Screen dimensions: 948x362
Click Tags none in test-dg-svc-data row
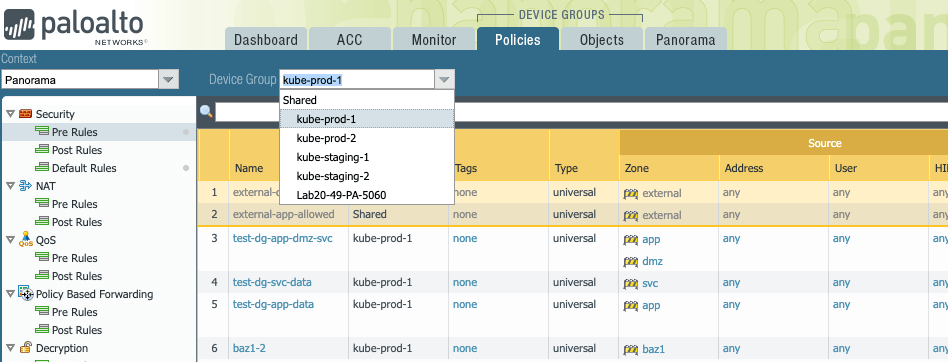tap(465, 282)
